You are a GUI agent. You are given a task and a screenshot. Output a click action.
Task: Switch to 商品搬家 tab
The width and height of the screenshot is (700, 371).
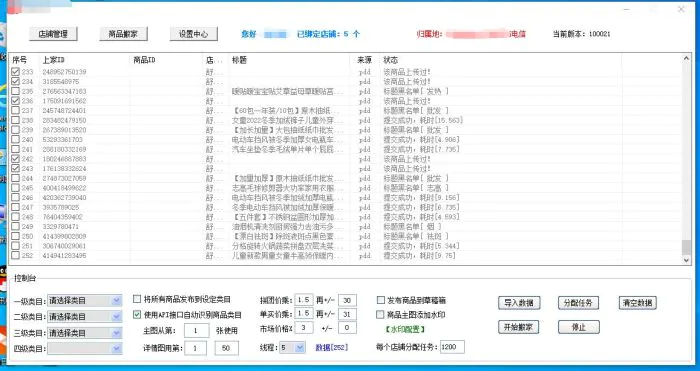pyautogui.click(x=123, y=34)
